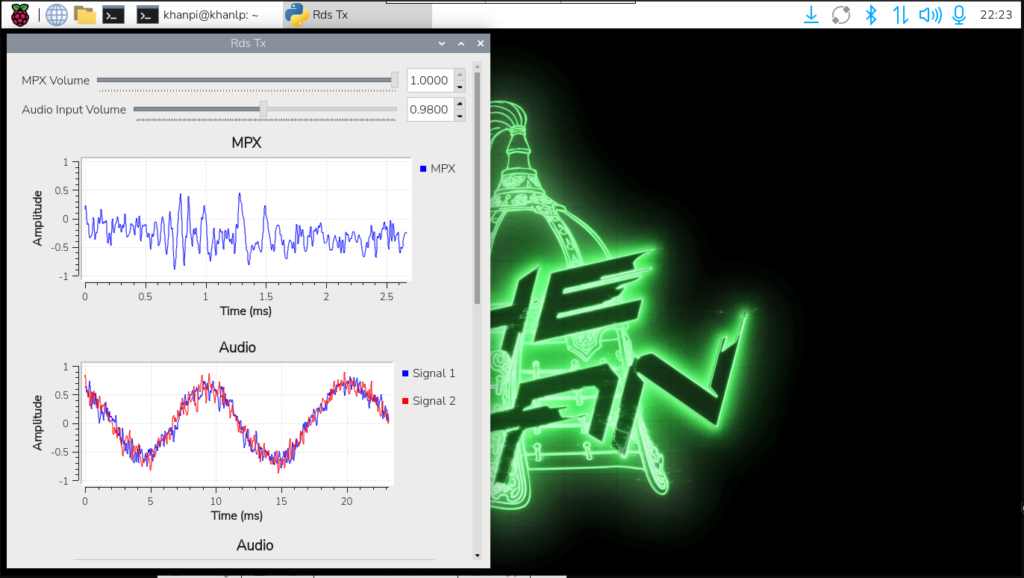Click the sync refresh tray icon
This screenshot has width=1024, height=578.
coord(841,14)
